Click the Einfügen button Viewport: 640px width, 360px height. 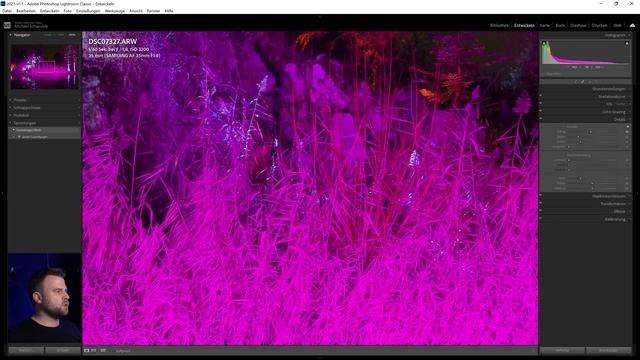63,350
